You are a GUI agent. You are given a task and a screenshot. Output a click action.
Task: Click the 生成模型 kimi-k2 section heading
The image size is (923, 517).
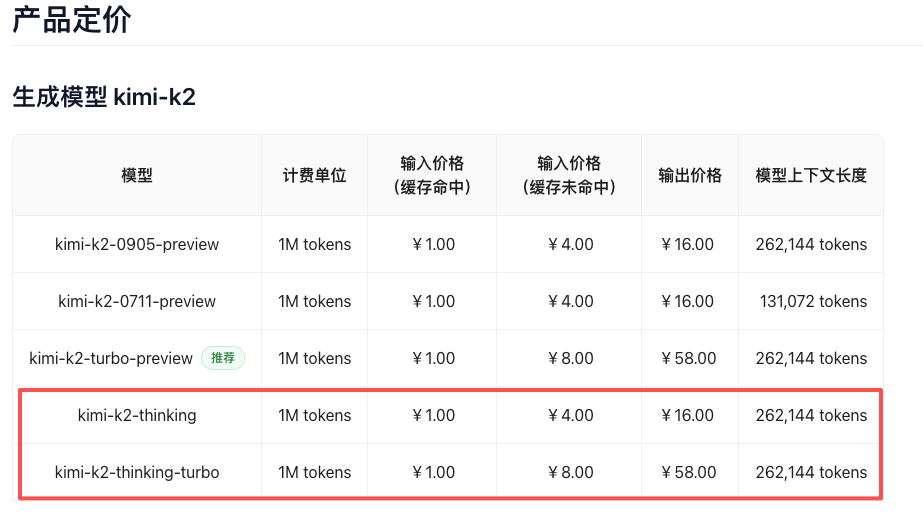coord(104,97)
